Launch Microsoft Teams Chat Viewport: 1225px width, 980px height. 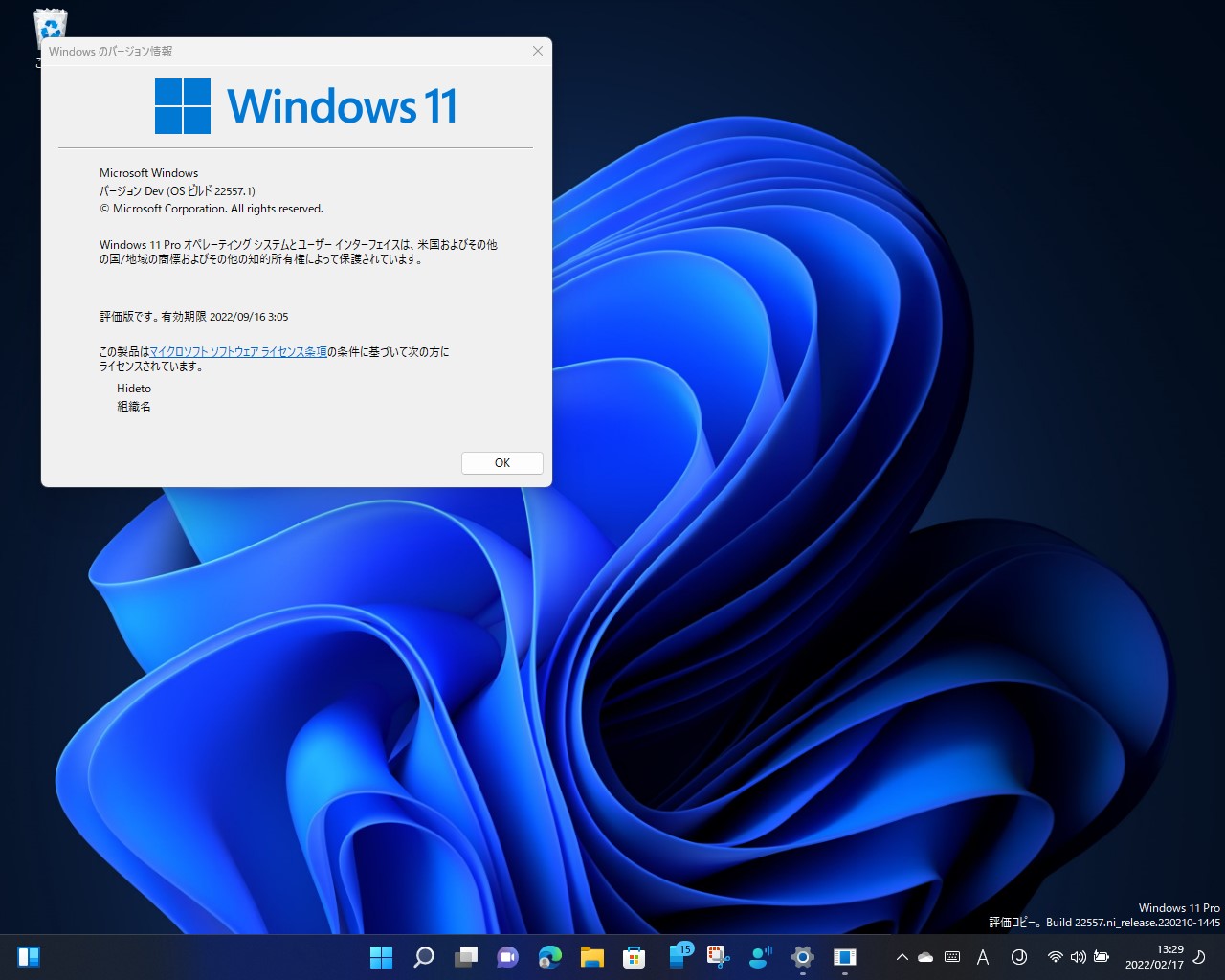click(506, 956)
